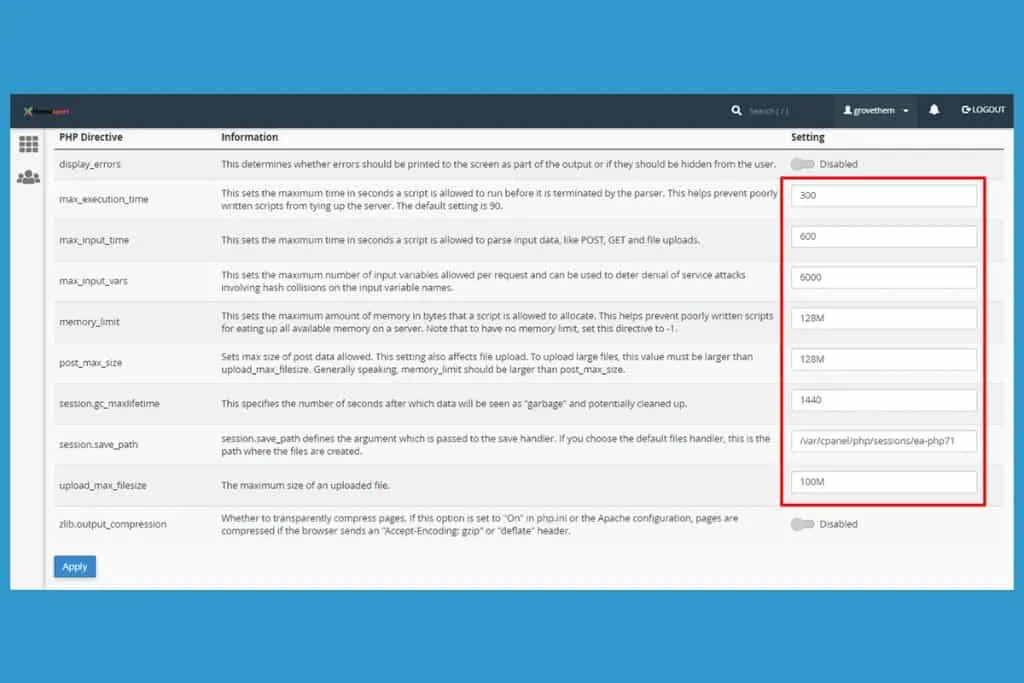Toggle the display_errors switch

802,164
